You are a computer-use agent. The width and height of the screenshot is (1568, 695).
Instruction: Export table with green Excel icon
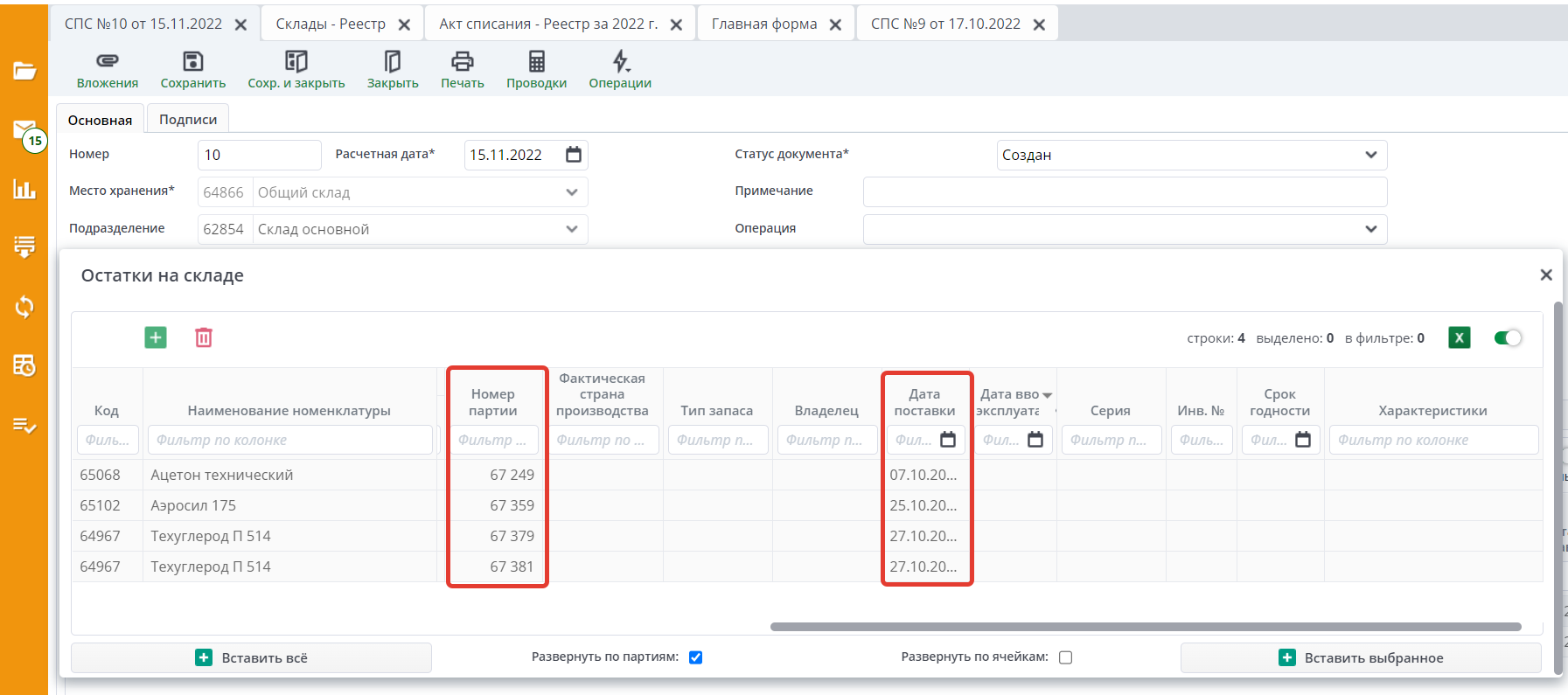click(x=1459, y=337)
